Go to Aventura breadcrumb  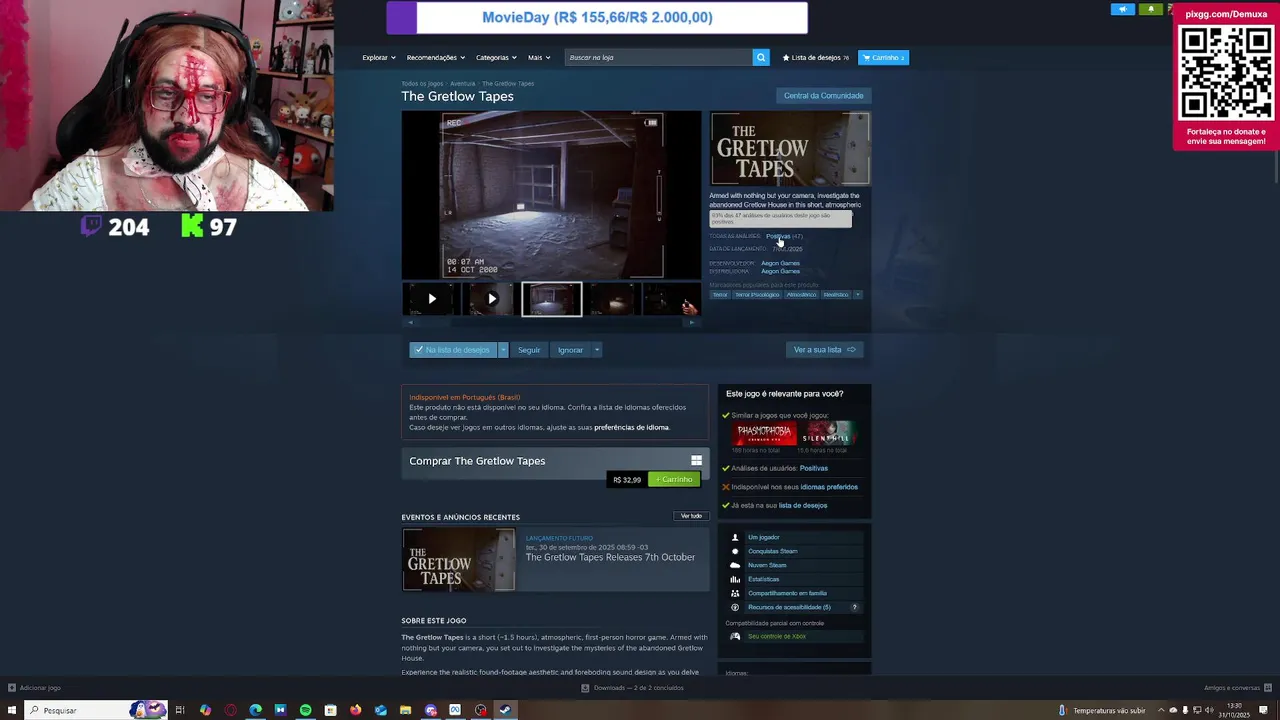click(462, 84)
